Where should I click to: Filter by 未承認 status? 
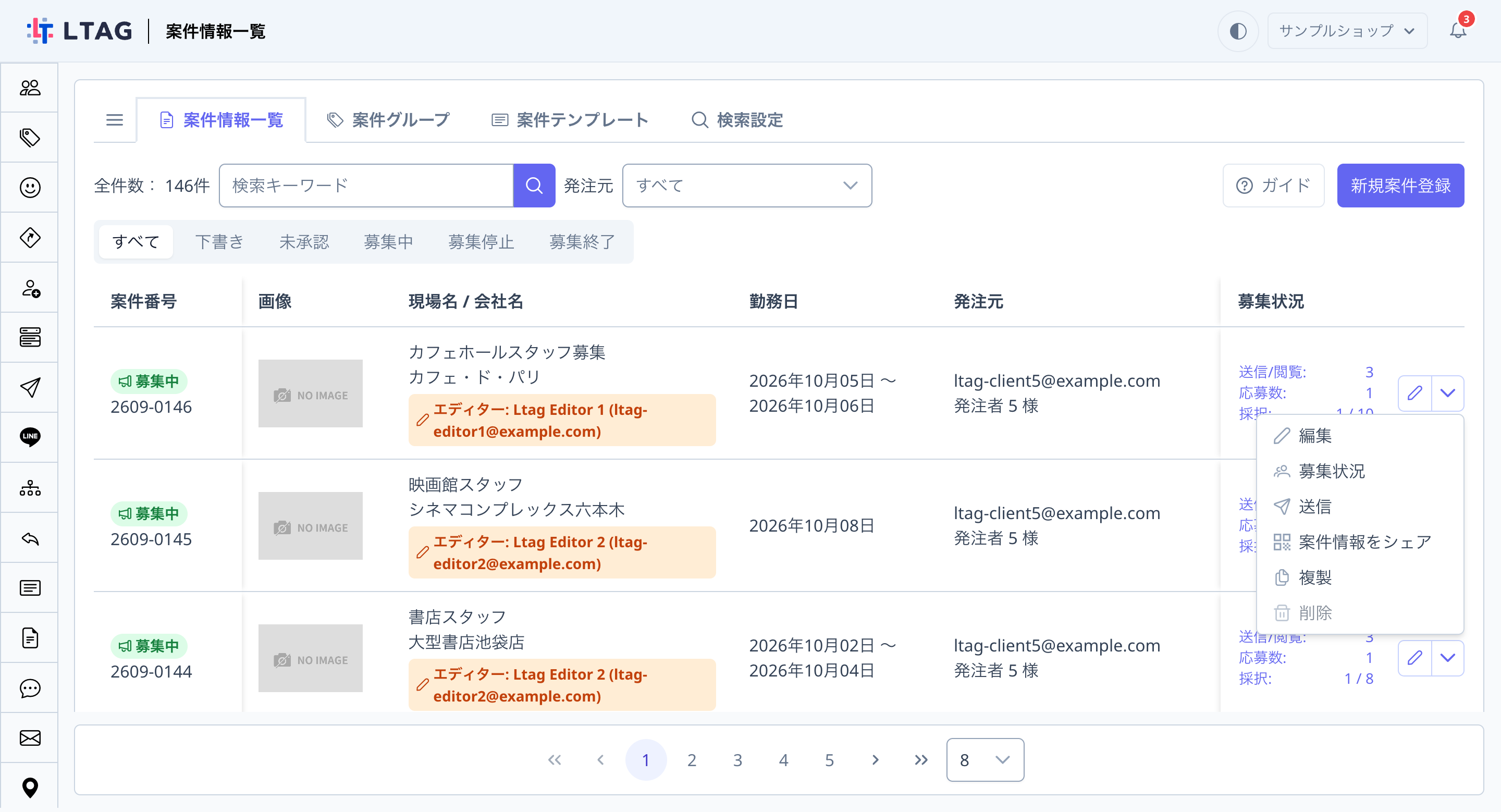[303, 242]
